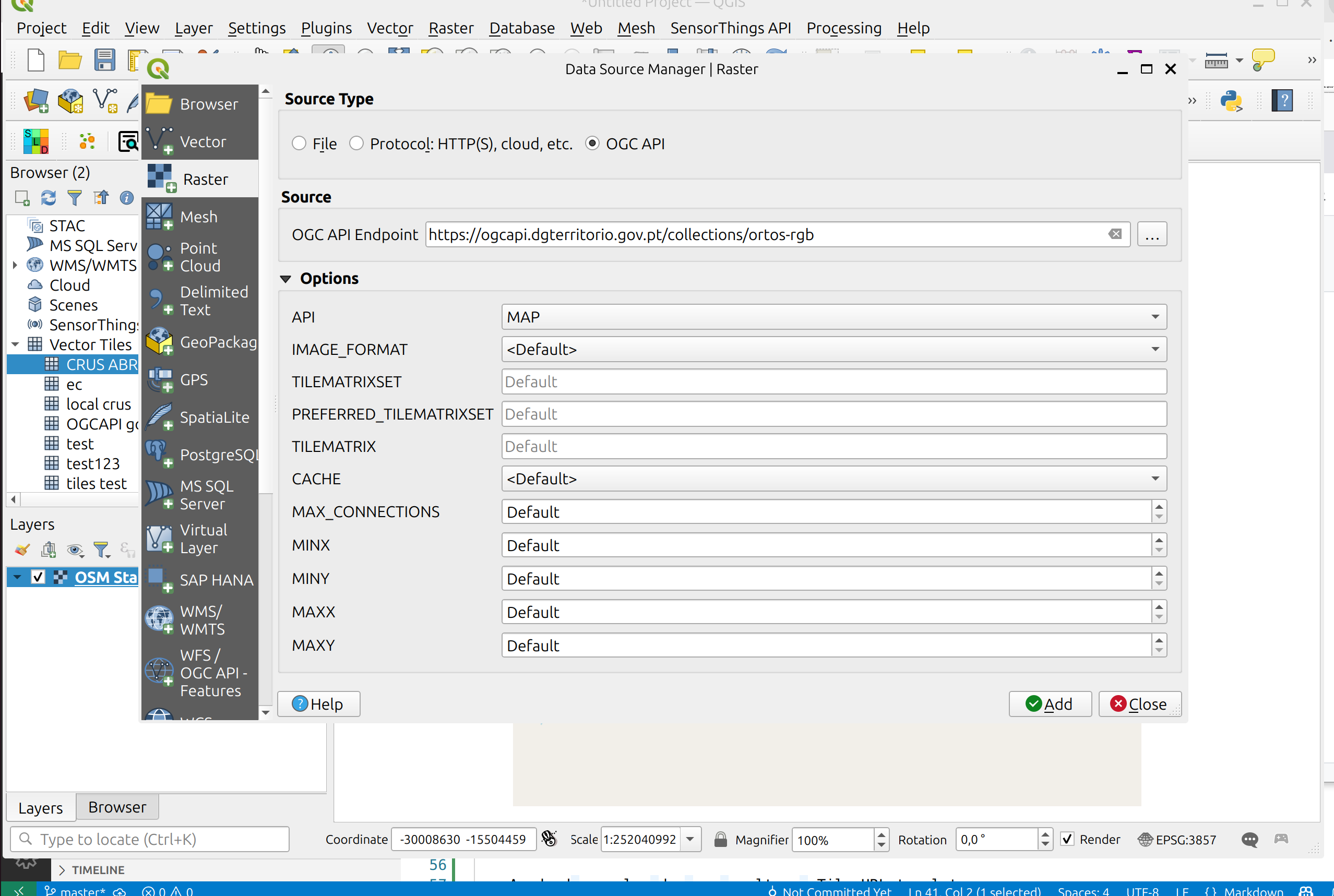This screenshot has height=896, width=1334.
Task: Toggle the Render checkbox
Action: point(1067,839)
